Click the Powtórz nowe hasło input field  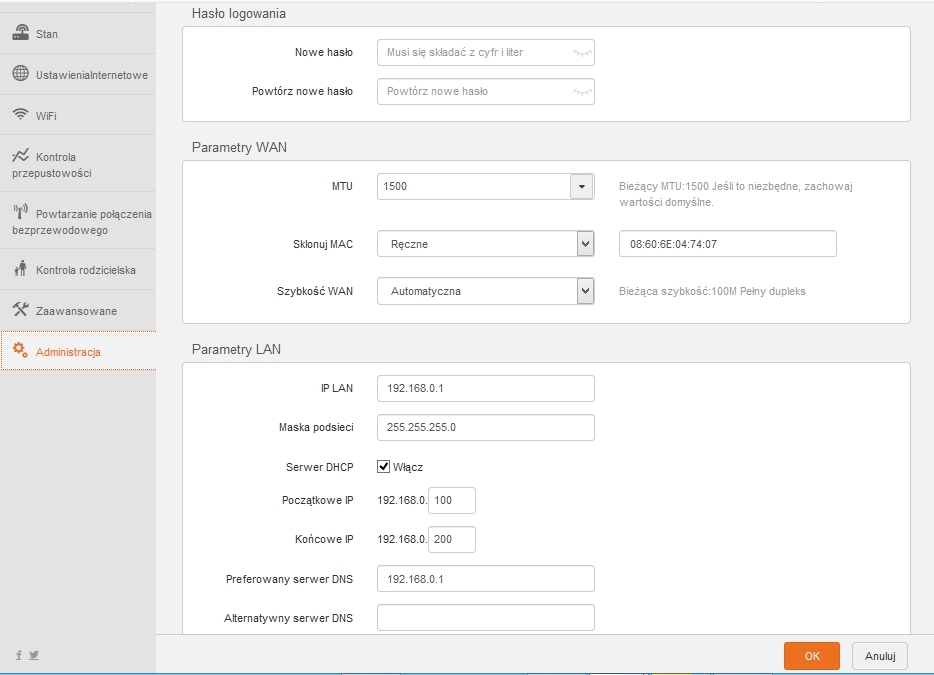point(485,91)
